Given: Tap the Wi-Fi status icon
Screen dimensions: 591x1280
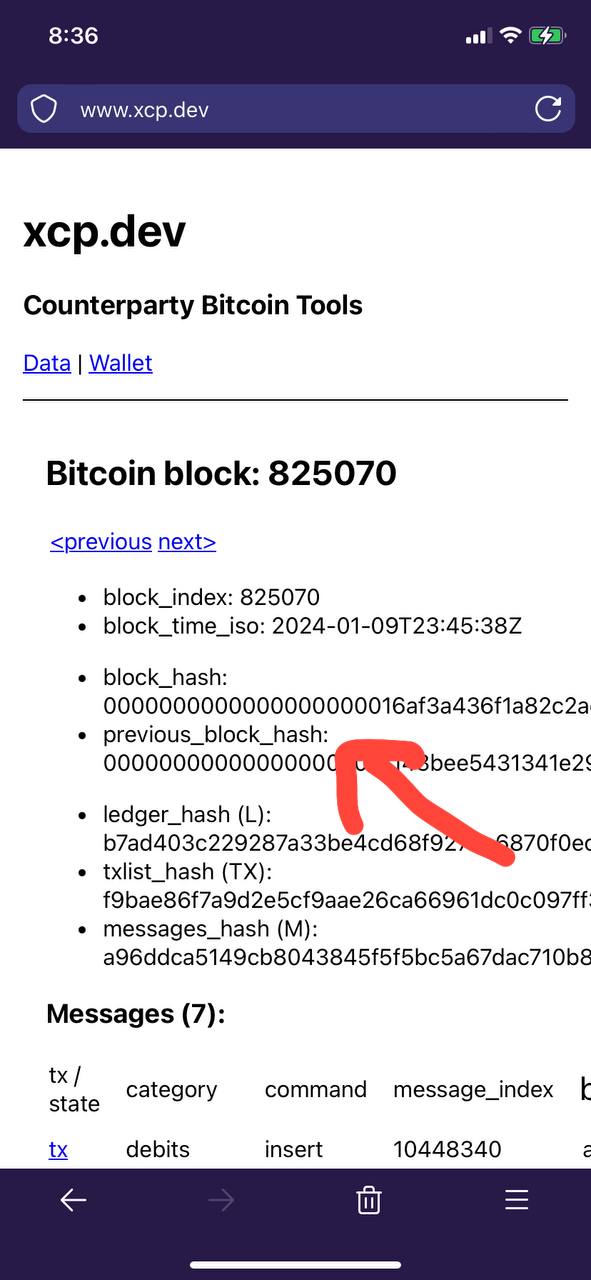Looking at the screenshot, I should [510, 36].
